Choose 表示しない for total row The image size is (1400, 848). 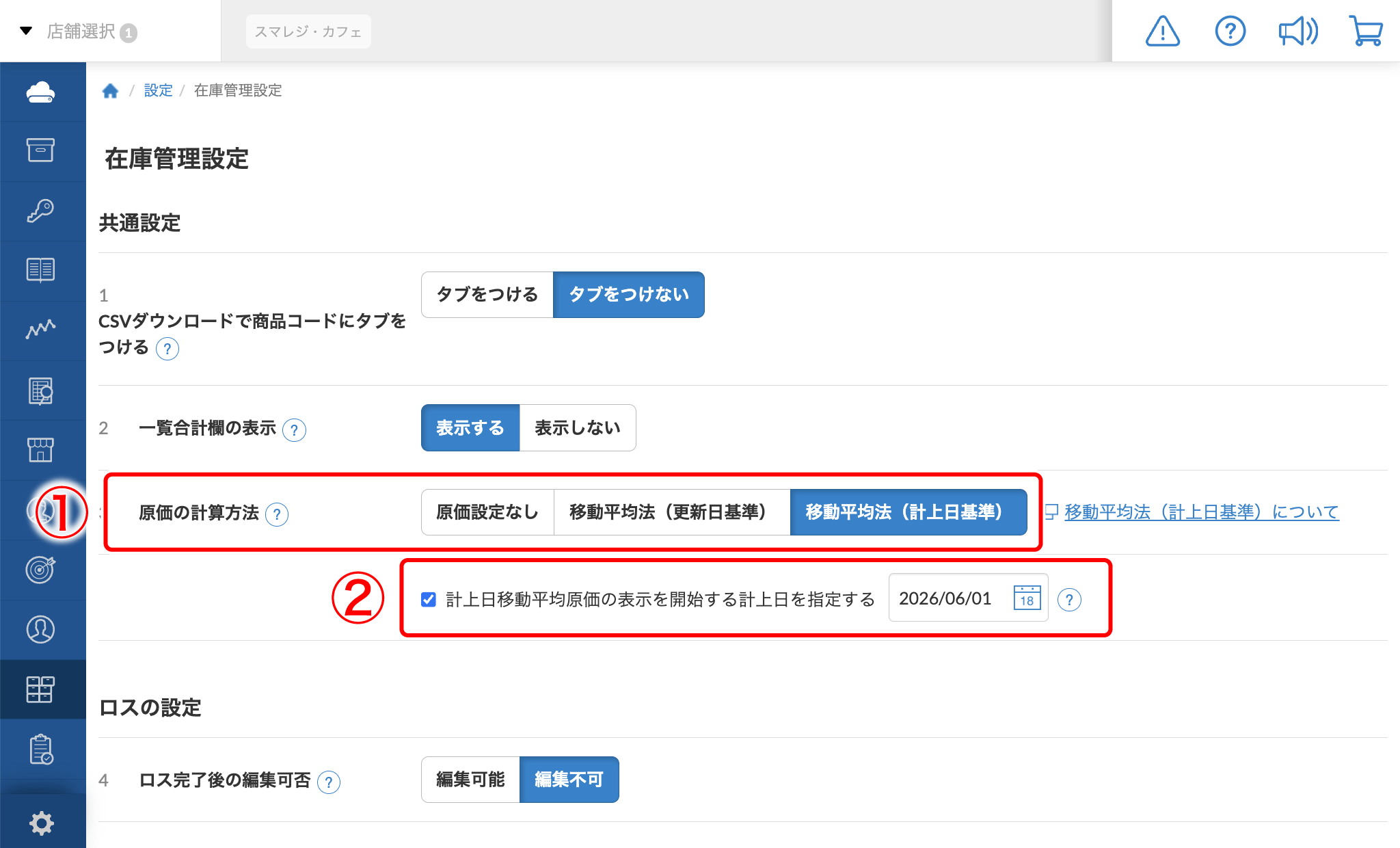578,427
